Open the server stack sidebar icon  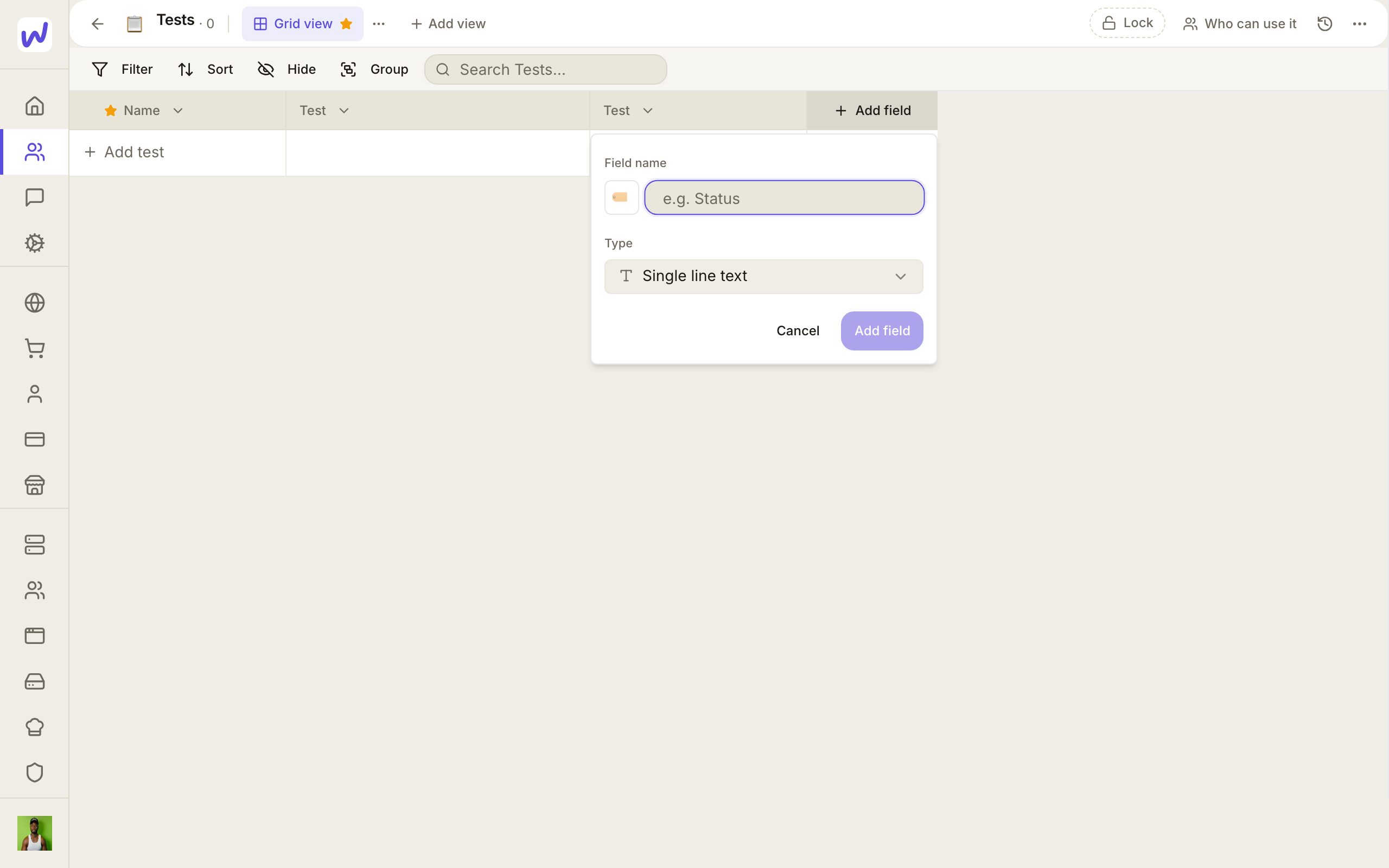34,545
